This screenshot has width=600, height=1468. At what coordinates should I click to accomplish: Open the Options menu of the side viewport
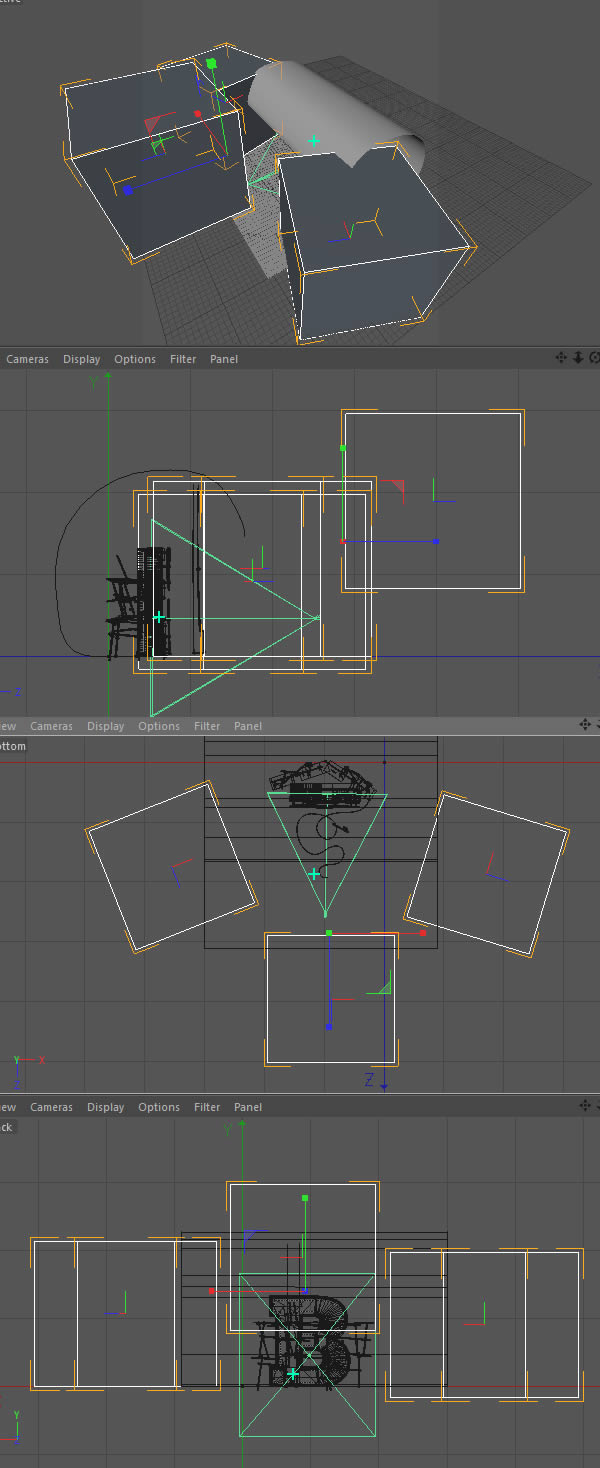tap(135, 359)
